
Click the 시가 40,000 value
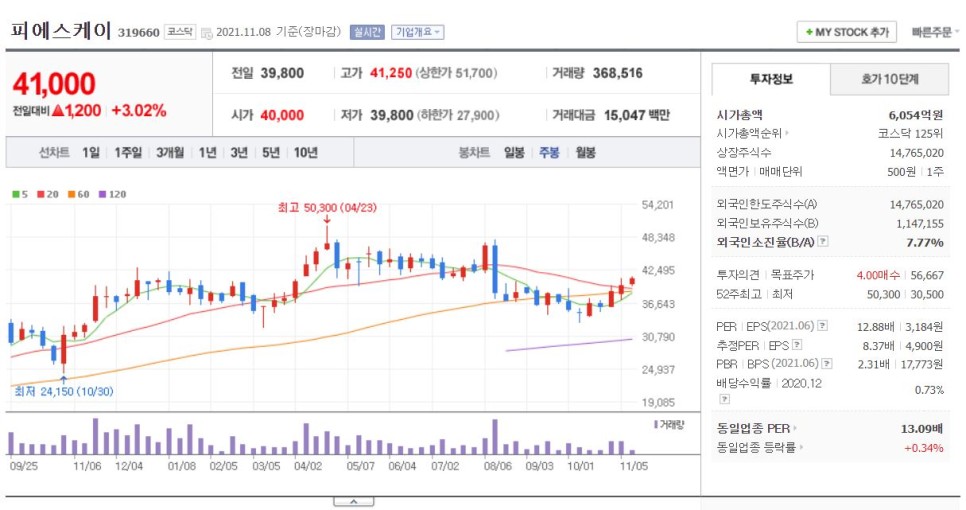(282, 115)
